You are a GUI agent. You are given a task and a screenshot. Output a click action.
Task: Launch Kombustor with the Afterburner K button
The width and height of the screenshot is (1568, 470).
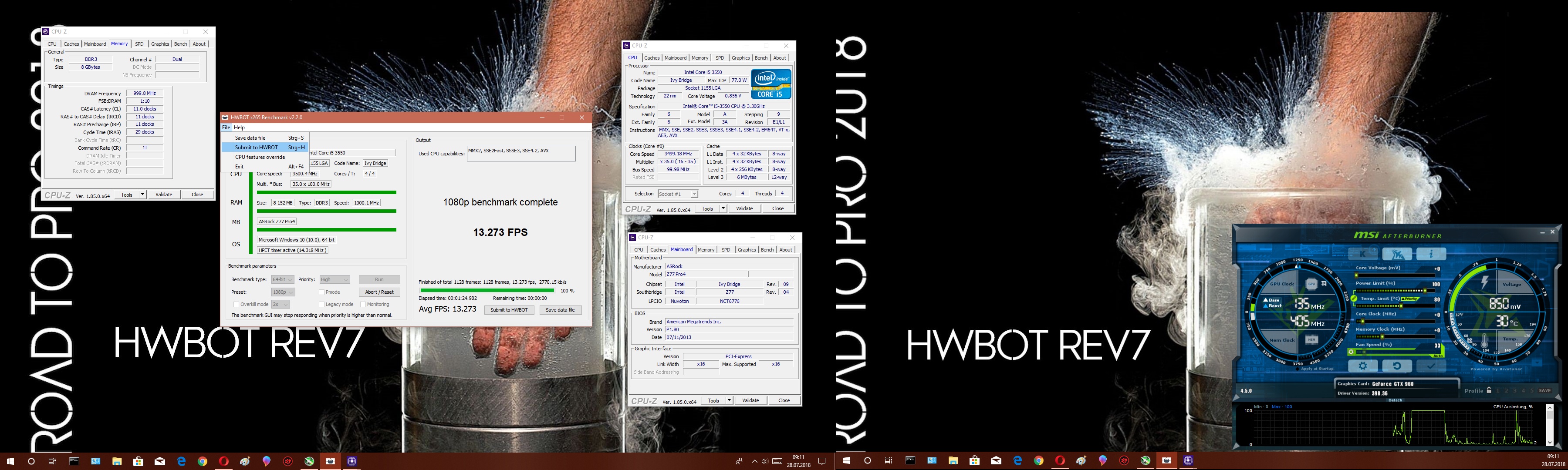pos(1363,254)
